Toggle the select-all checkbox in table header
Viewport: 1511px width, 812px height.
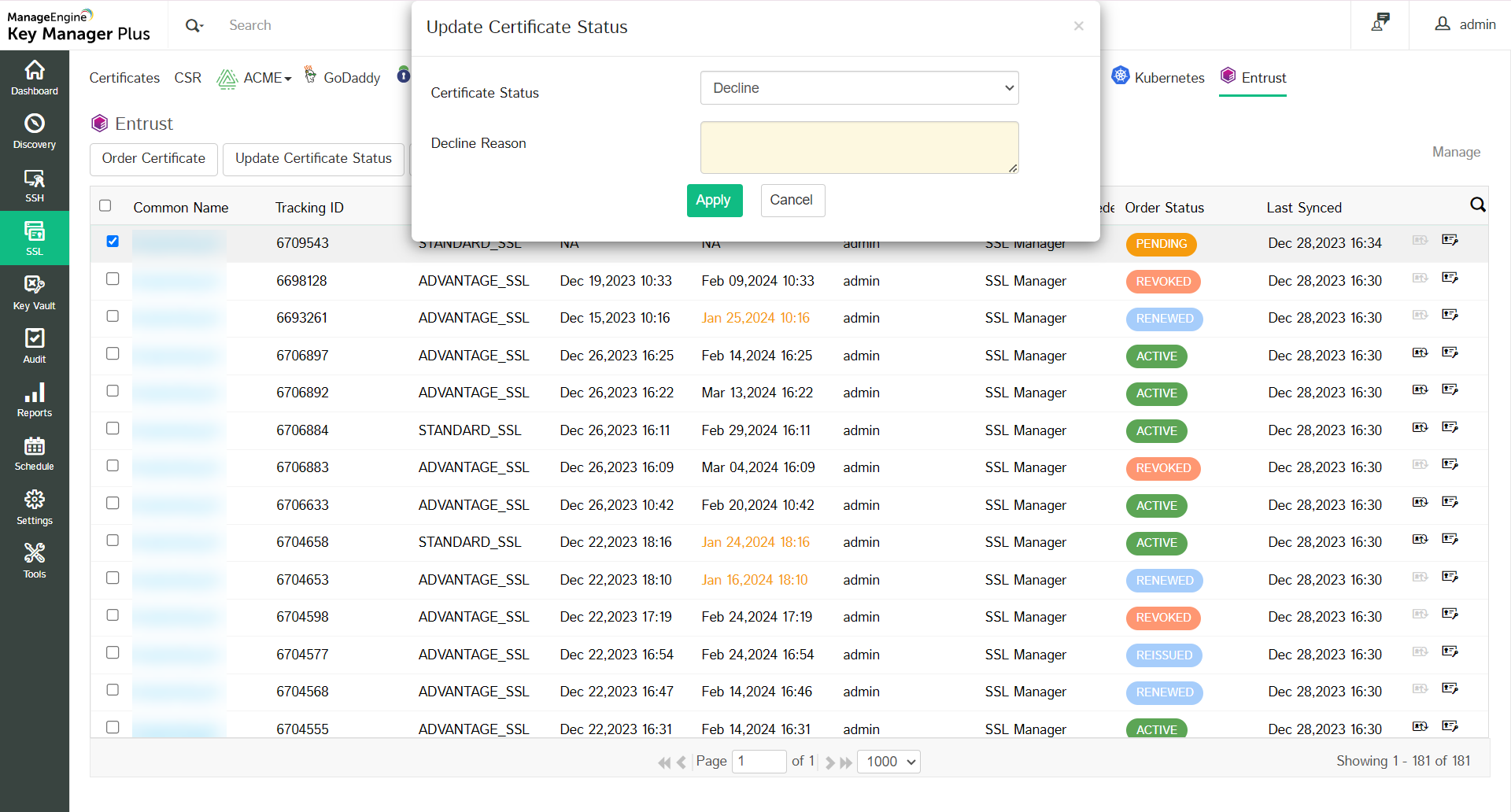click(105, 205)
